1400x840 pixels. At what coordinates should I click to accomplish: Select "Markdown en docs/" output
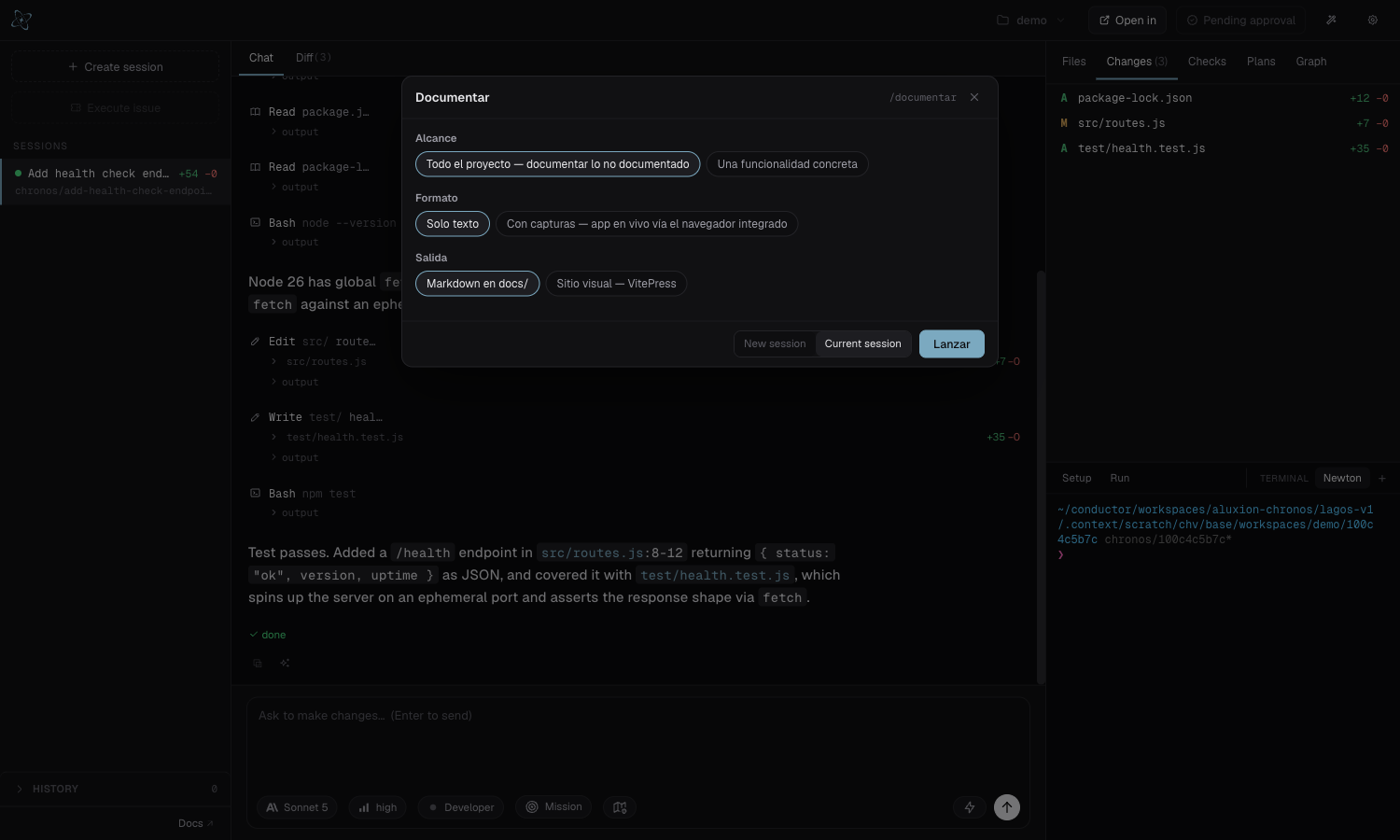pos(477,284)
